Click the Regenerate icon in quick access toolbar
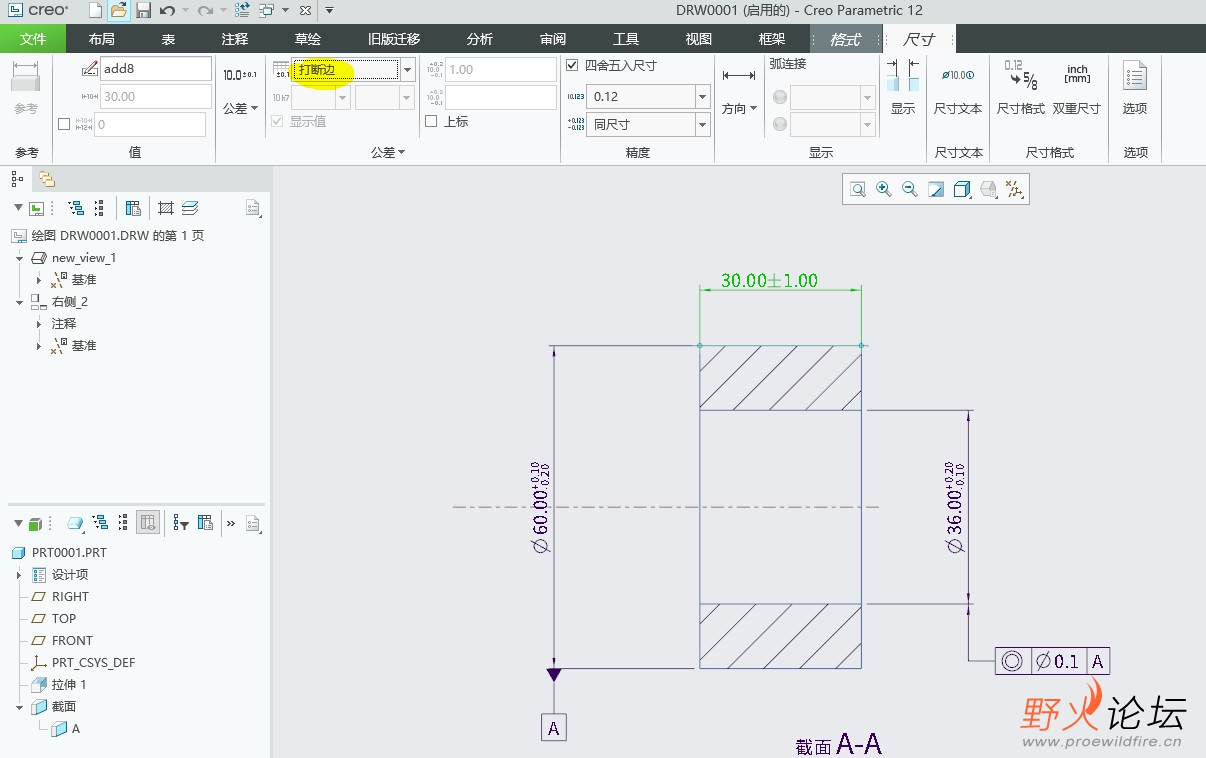Screen dimensions: 1206x758 (x=243, y=10)
